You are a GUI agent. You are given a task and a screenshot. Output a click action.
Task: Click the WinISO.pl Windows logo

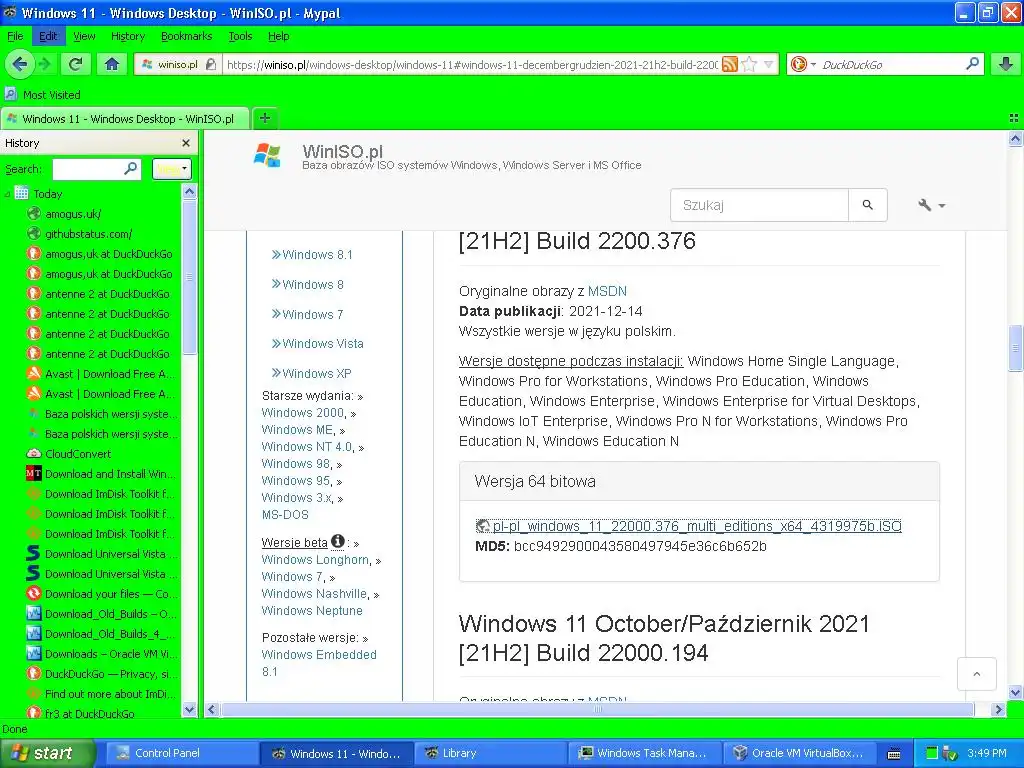(x=267, y=155)
